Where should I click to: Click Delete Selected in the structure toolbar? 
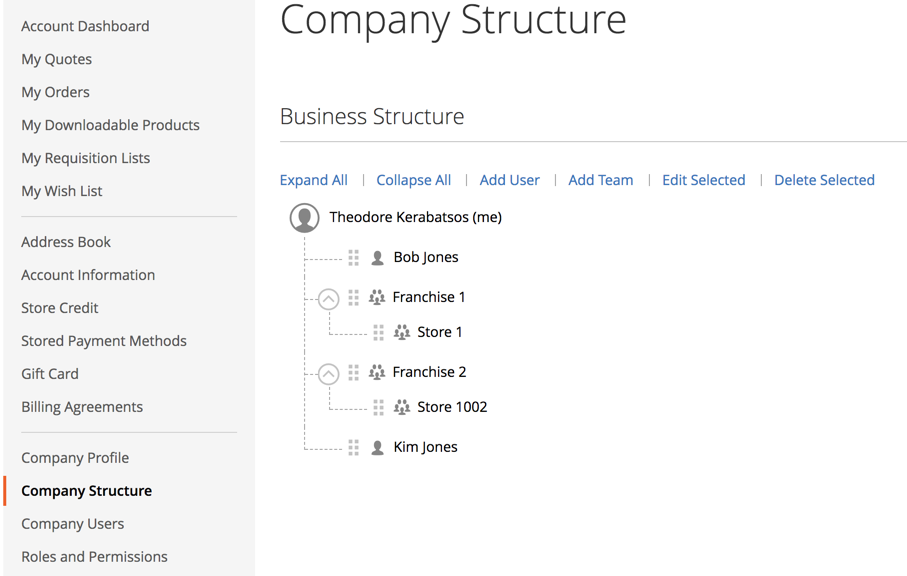point(824,180)
